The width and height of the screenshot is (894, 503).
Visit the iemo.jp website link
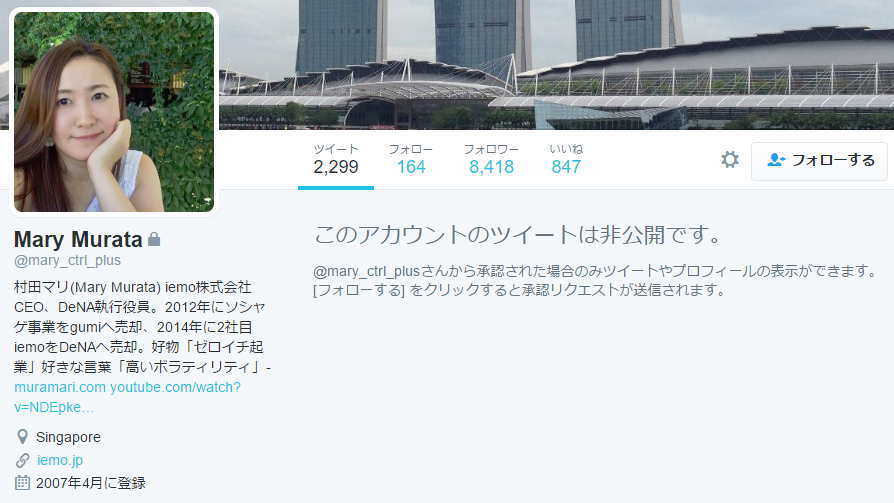pos(60,460)
